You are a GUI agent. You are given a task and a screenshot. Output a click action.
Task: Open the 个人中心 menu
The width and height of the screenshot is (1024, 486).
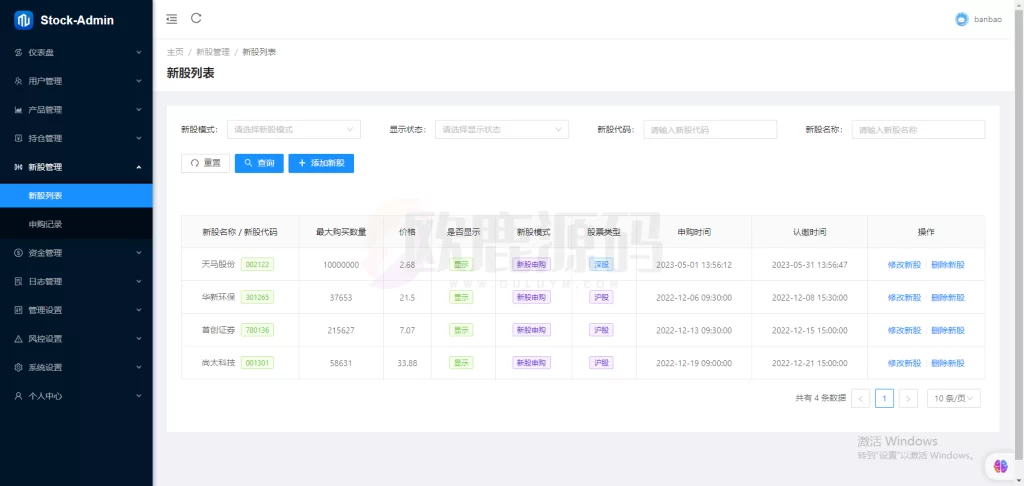76,396
